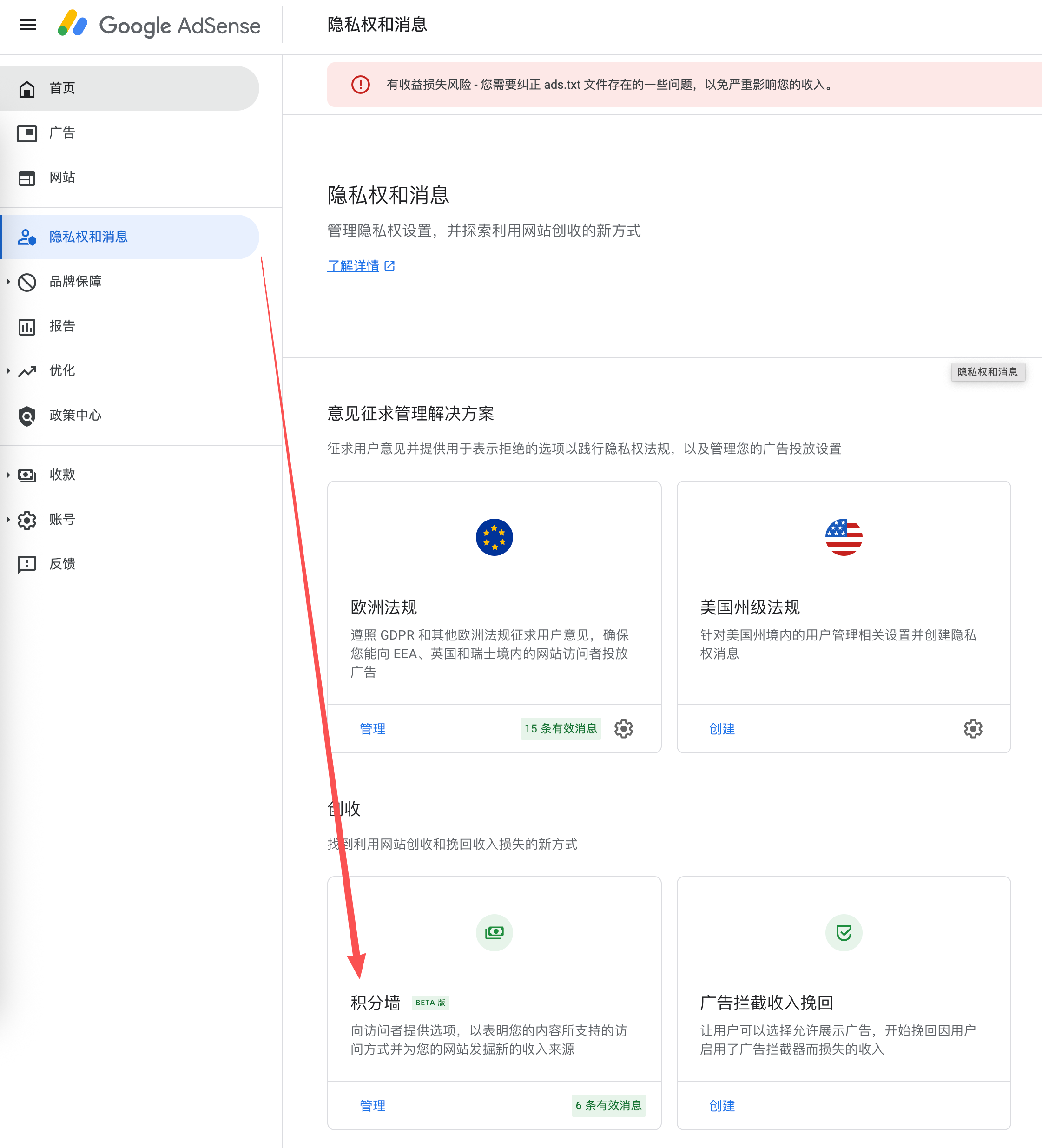Click the 反馈 feedback icon
This screenshot has height=1148, width=1042.
pos(27,564)
